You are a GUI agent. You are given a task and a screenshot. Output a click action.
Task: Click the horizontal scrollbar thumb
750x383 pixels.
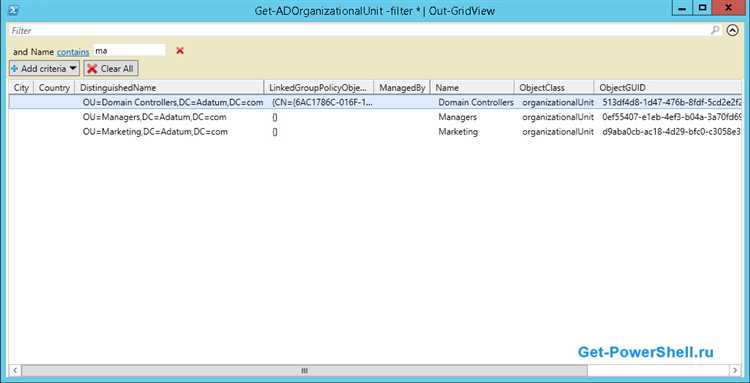tap(304, 371)
